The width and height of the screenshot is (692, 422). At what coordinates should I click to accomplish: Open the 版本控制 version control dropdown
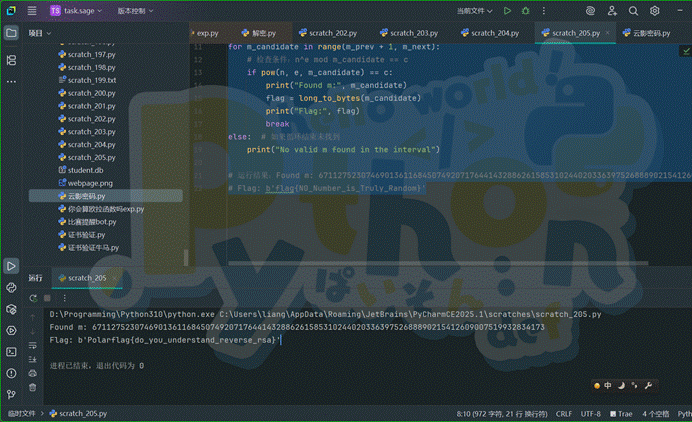tap(135, 11)
